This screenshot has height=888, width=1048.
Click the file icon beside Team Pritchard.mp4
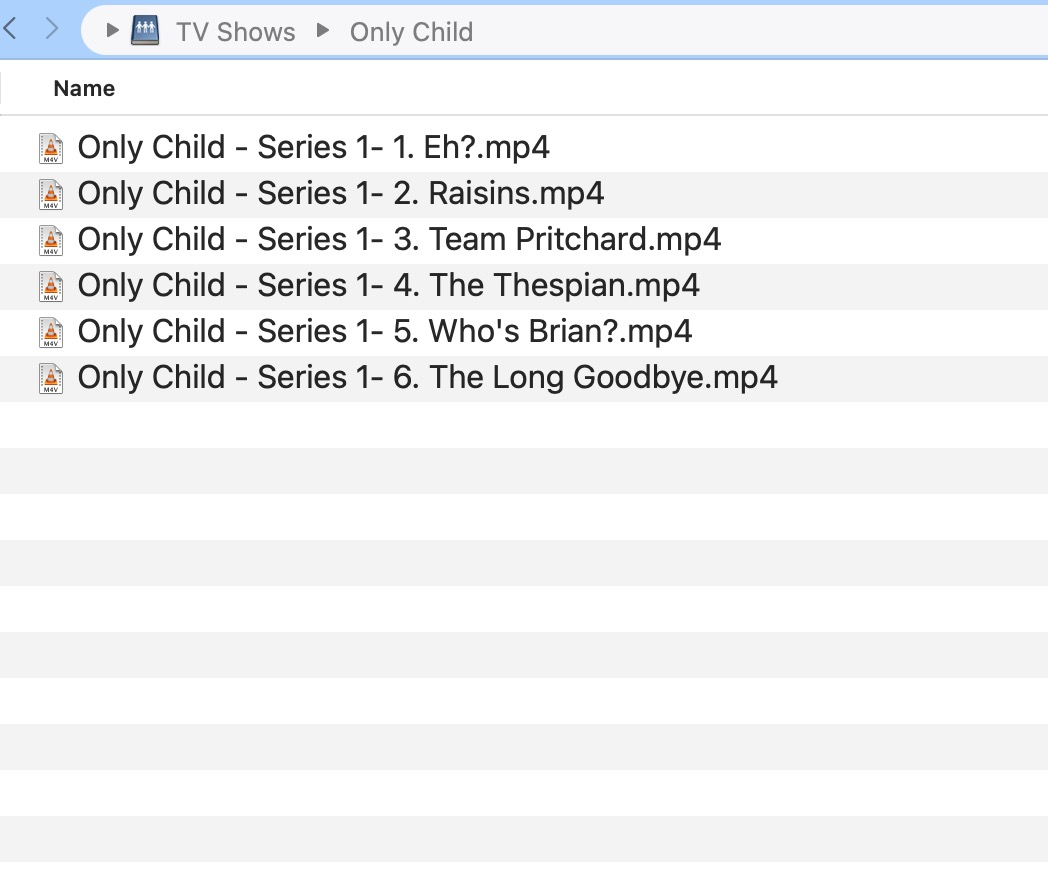[51, 240]
